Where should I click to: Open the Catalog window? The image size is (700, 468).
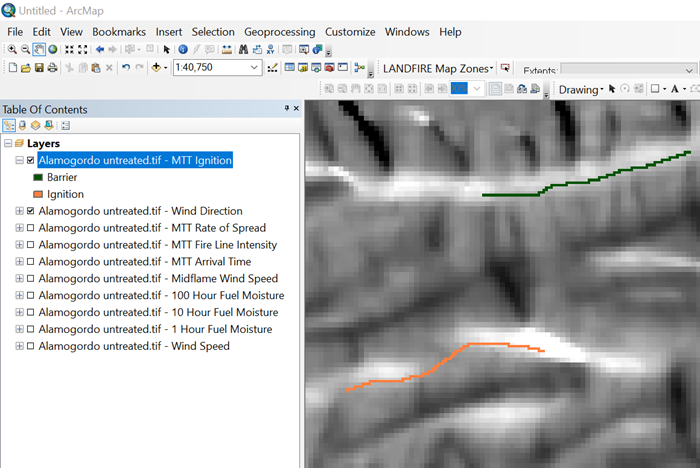(303, 68)
